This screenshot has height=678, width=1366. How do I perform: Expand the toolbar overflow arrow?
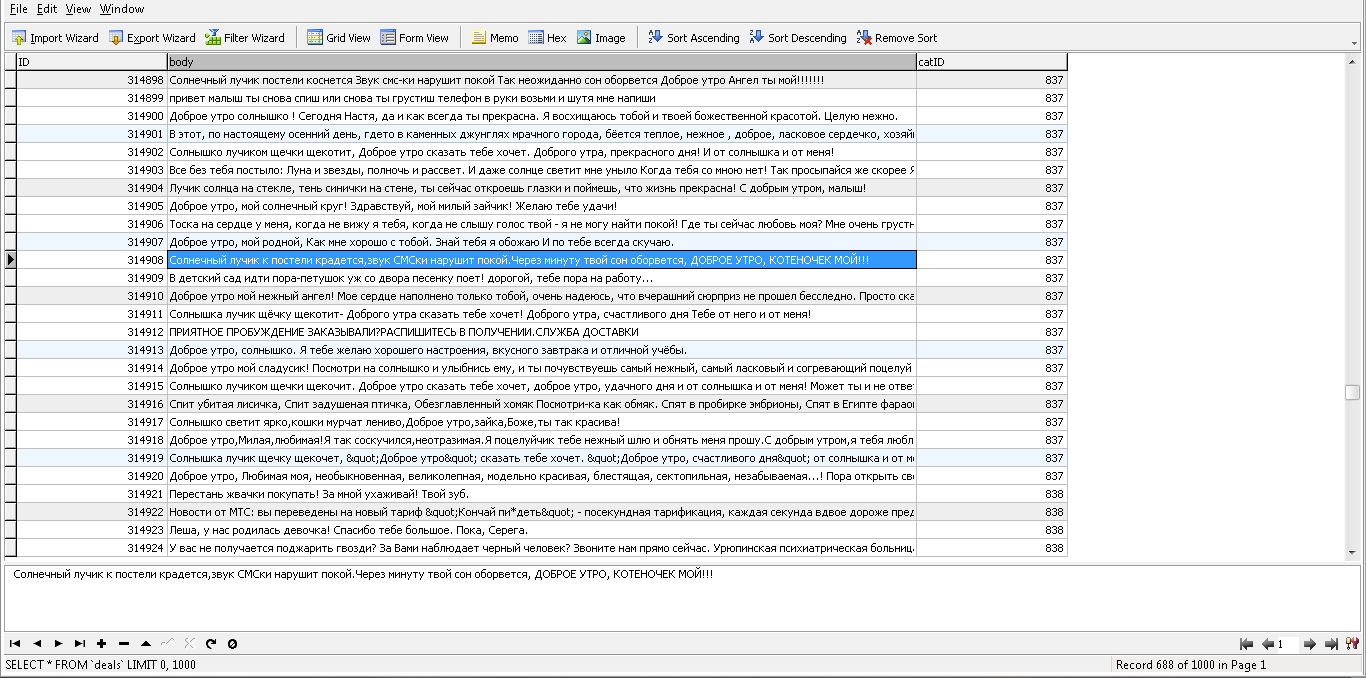tap(1355, 43)
